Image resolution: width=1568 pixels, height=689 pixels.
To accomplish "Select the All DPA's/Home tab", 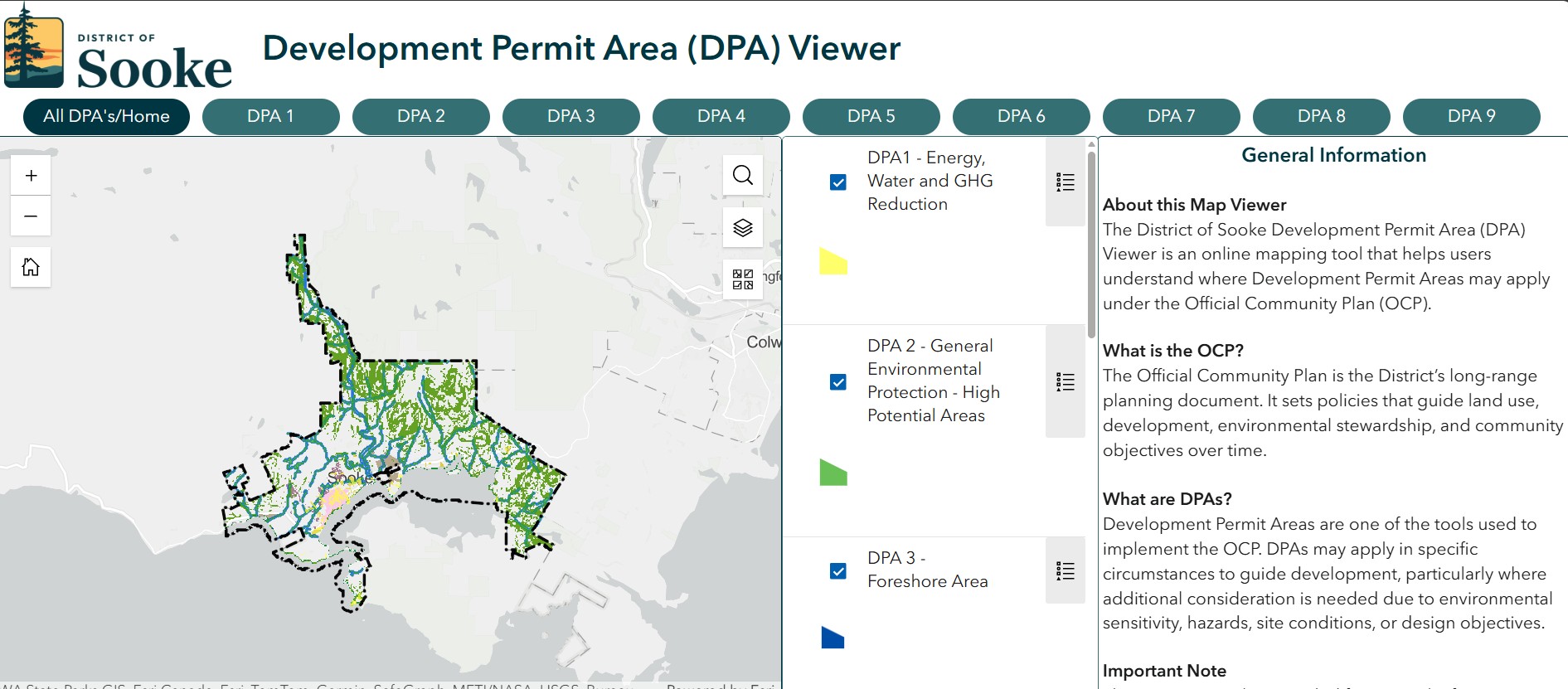I will [x=106, y=116].
